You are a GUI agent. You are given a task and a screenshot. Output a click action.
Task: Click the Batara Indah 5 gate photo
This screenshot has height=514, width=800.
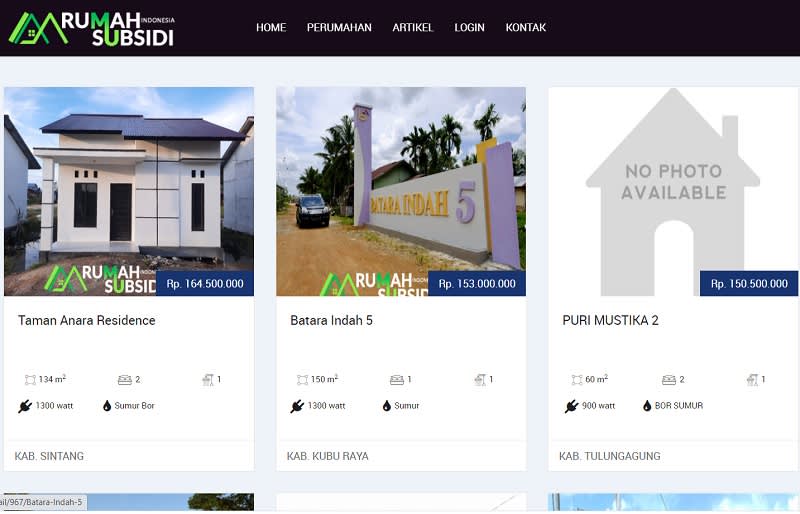pyautogui.click(x=401, y=191)
